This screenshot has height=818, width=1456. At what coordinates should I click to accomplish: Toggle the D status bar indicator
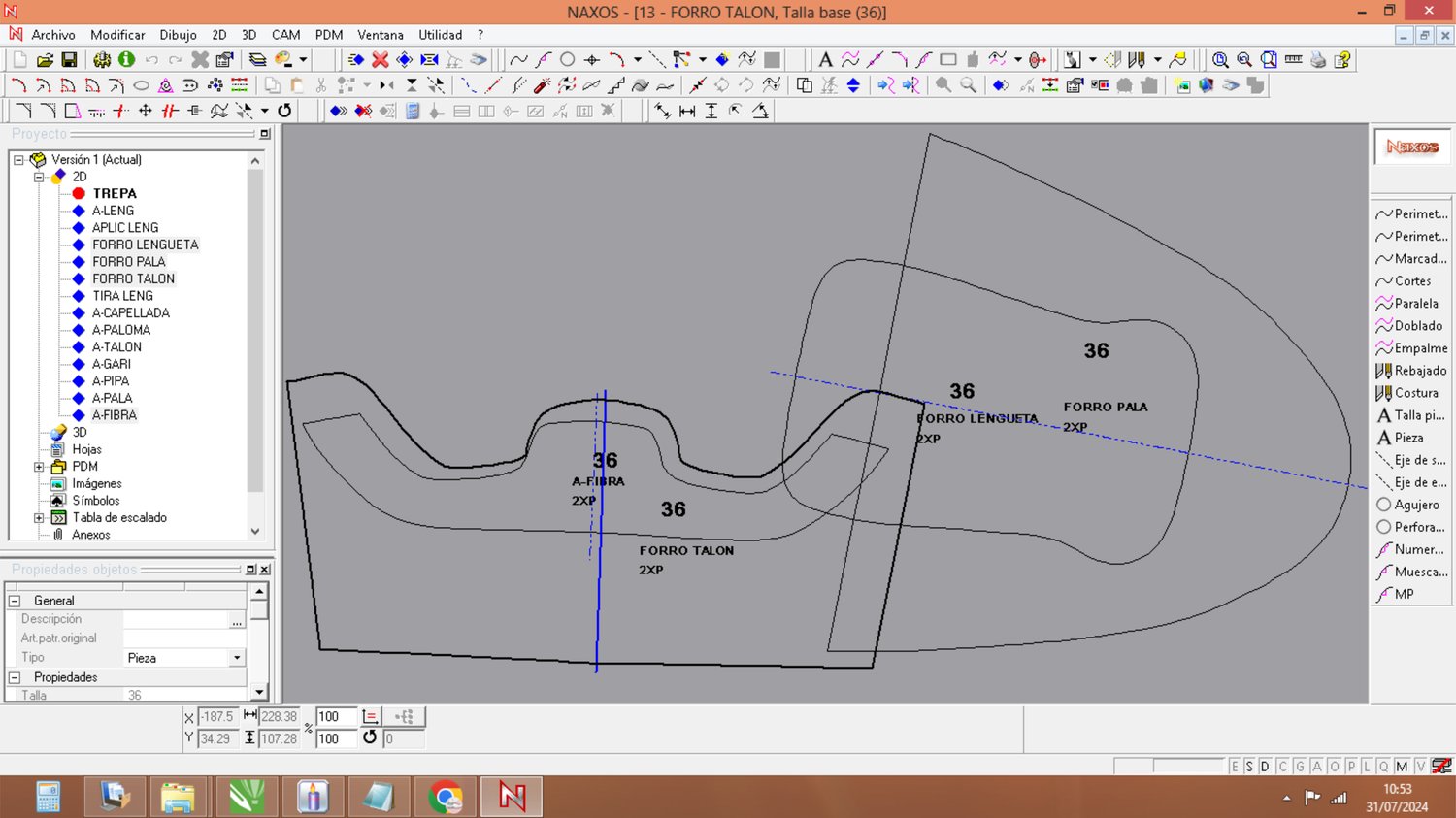[1265, 767]
